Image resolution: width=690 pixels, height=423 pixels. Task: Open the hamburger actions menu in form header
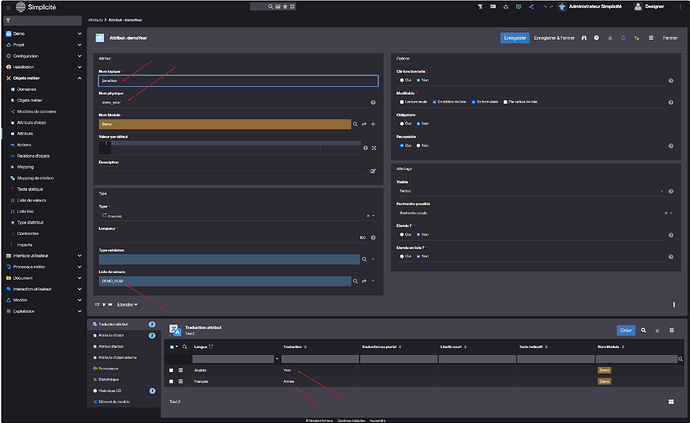[651, 38]
